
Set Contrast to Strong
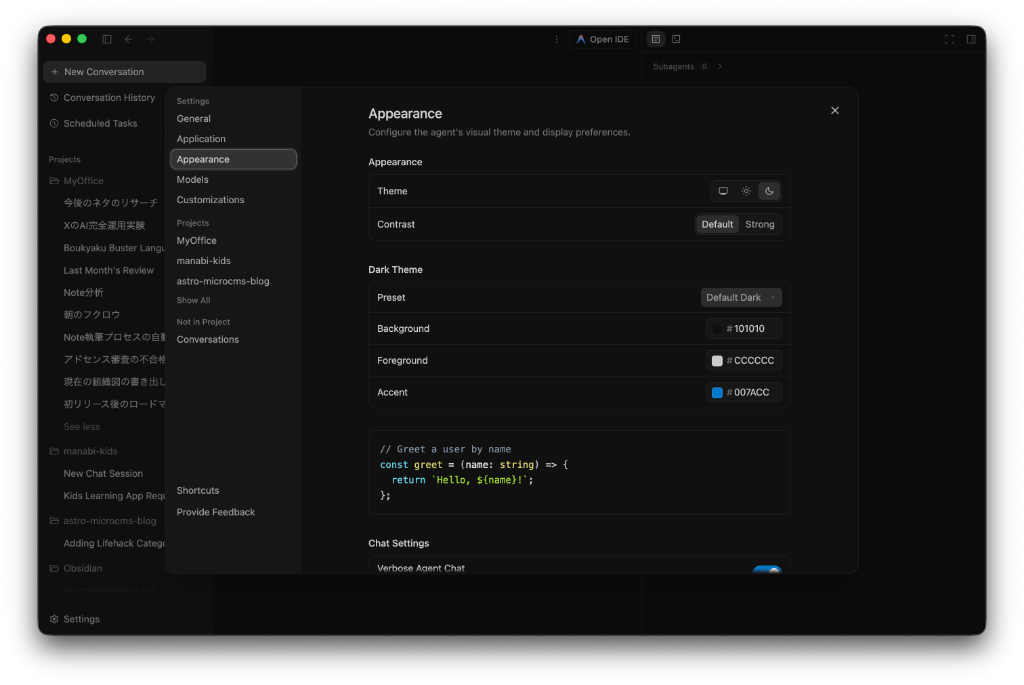pyautogui.click(x=760, y=225)
